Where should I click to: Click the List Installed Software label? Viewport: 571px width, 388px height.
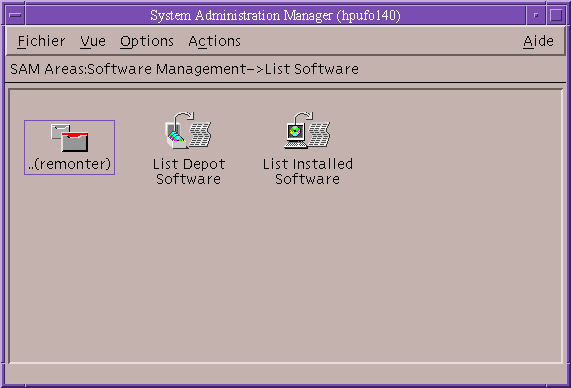(x=308, y=172)
